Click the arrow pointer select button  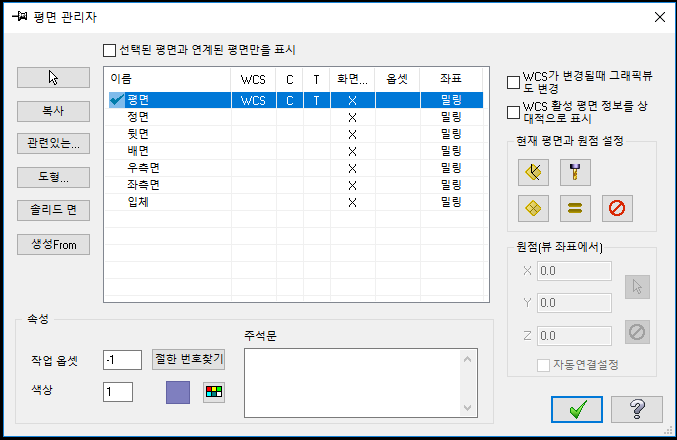54,78
